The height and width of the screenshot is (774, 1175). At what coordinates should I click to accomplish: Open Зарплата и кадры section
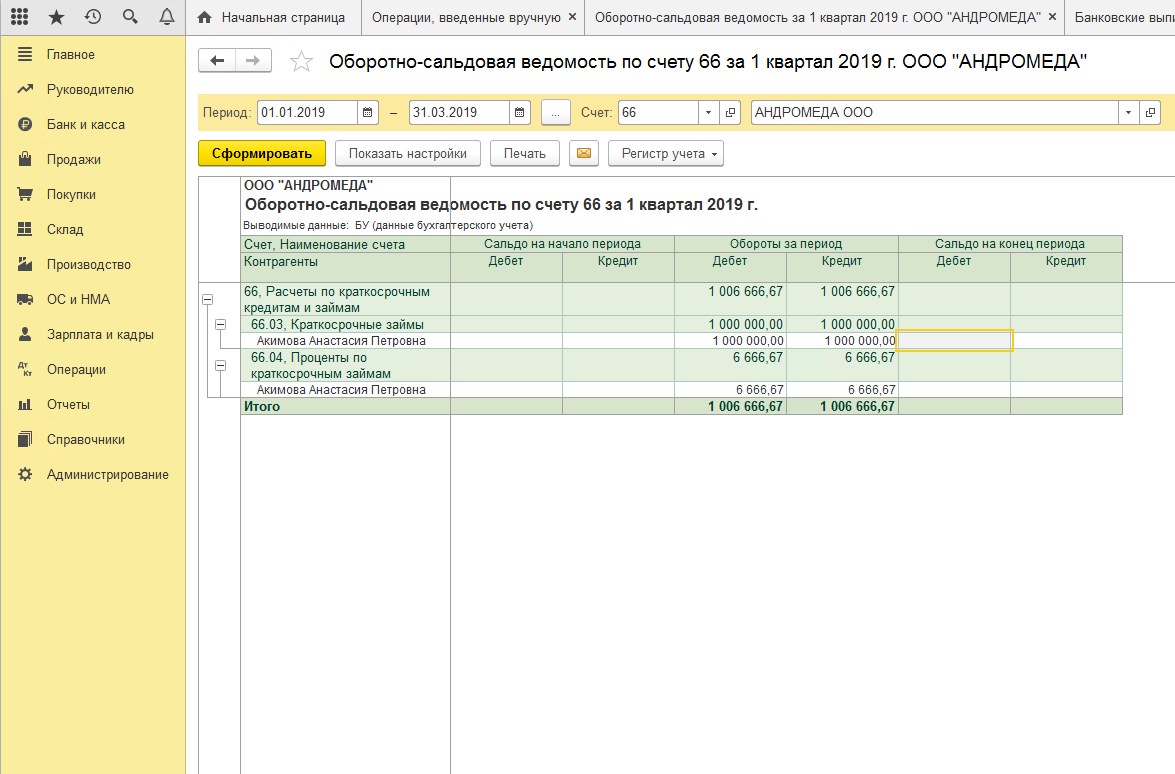[100, 334]
